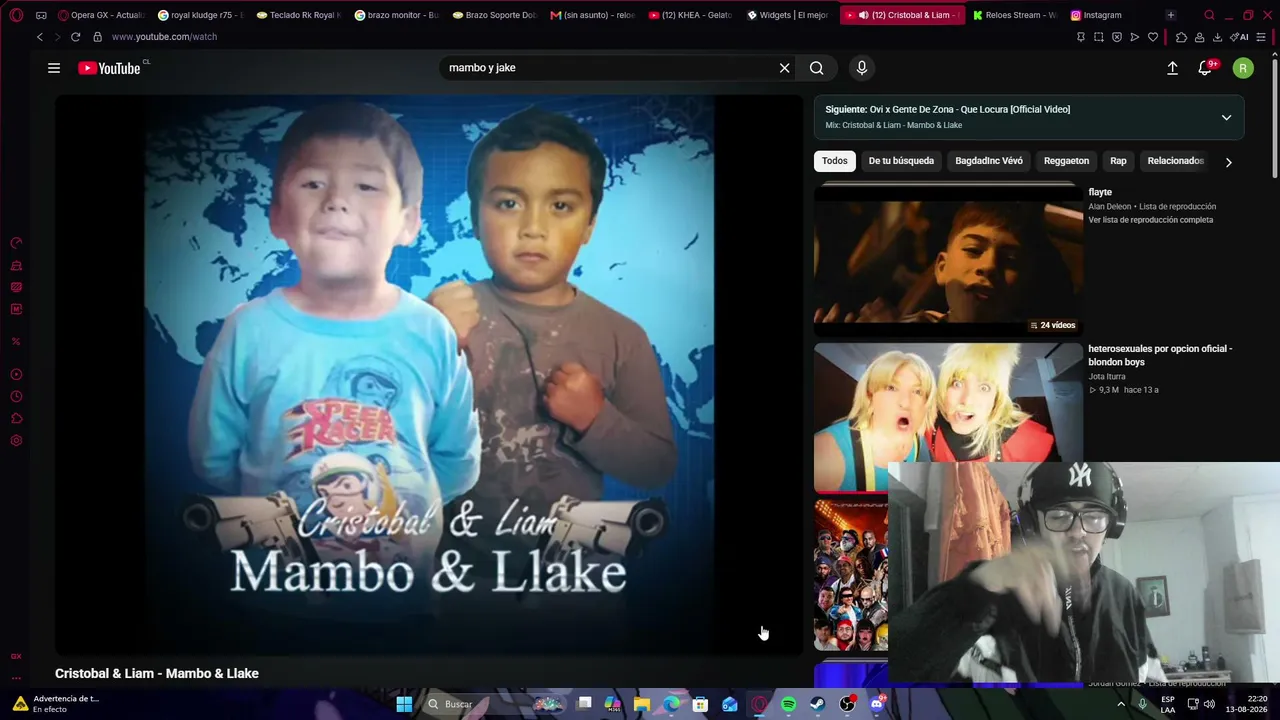Click the browser back arrow
The image size is (1280, 720).
[40, 37]
